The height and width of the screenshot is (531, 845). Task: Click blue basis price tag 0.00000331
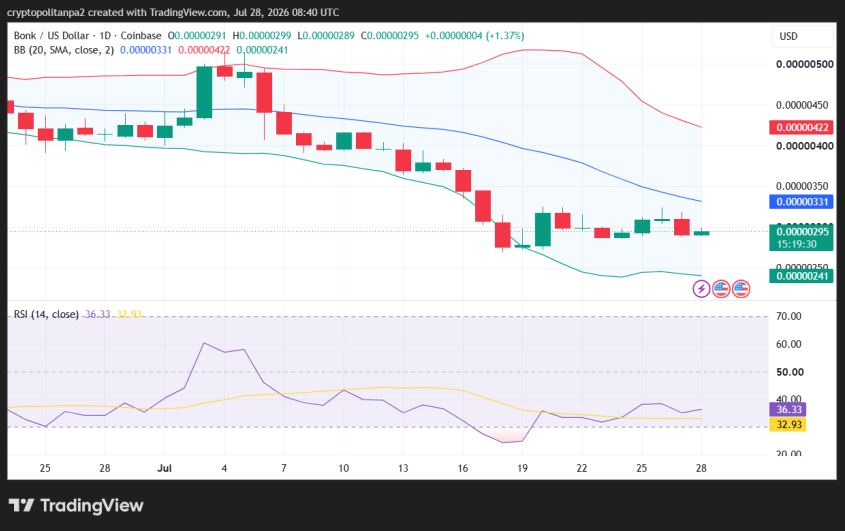click(x=801, y=202)
